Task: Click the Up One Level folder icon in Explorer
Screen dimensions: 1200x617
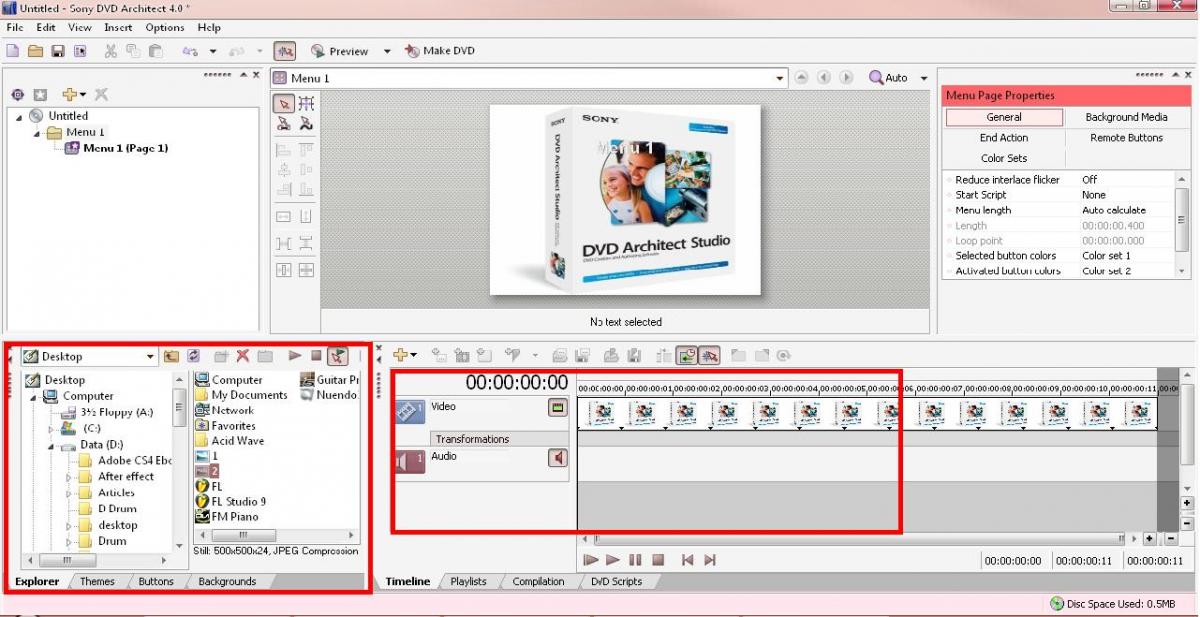Action: click(171, 356)
